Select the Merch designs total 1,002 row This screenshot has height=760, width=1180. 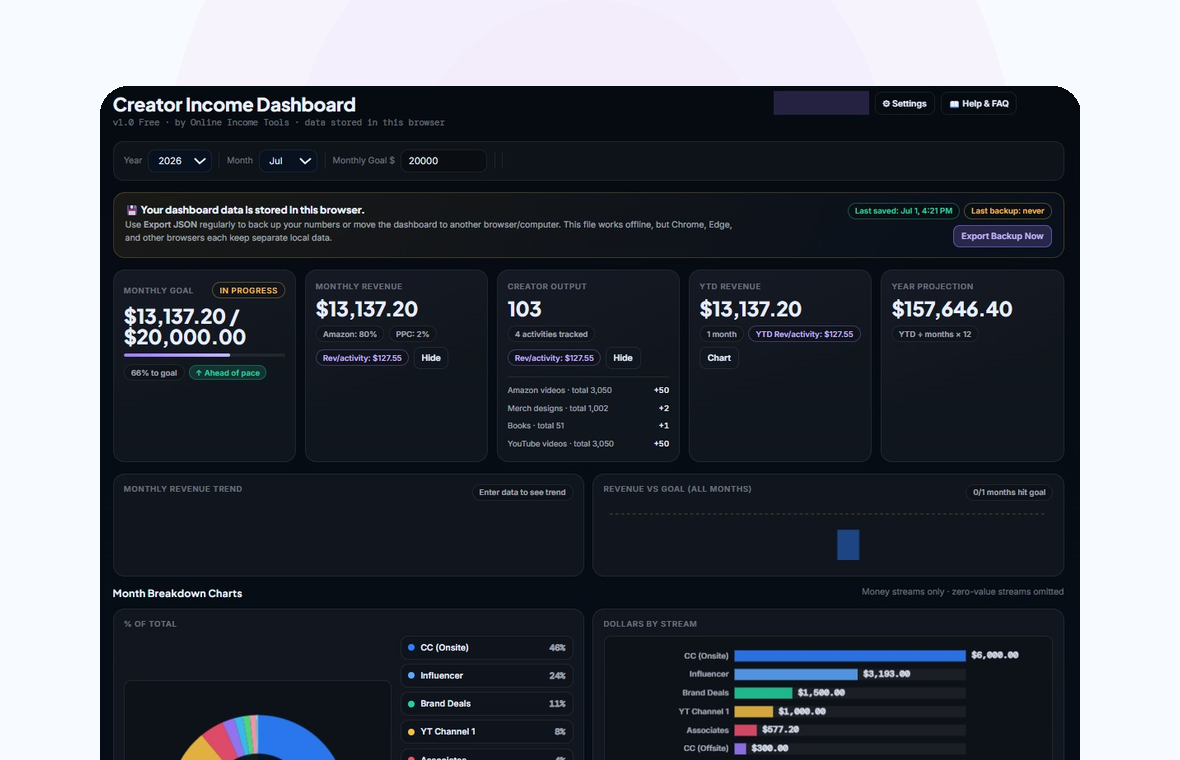(x=588, y=409)
